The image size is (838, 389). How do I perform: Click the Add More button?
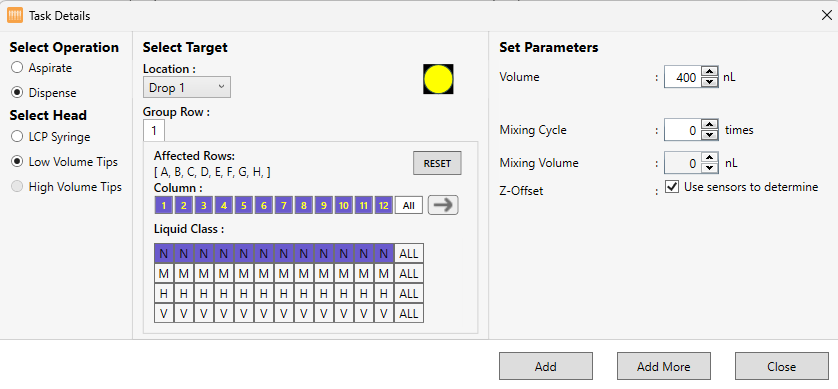664,367
